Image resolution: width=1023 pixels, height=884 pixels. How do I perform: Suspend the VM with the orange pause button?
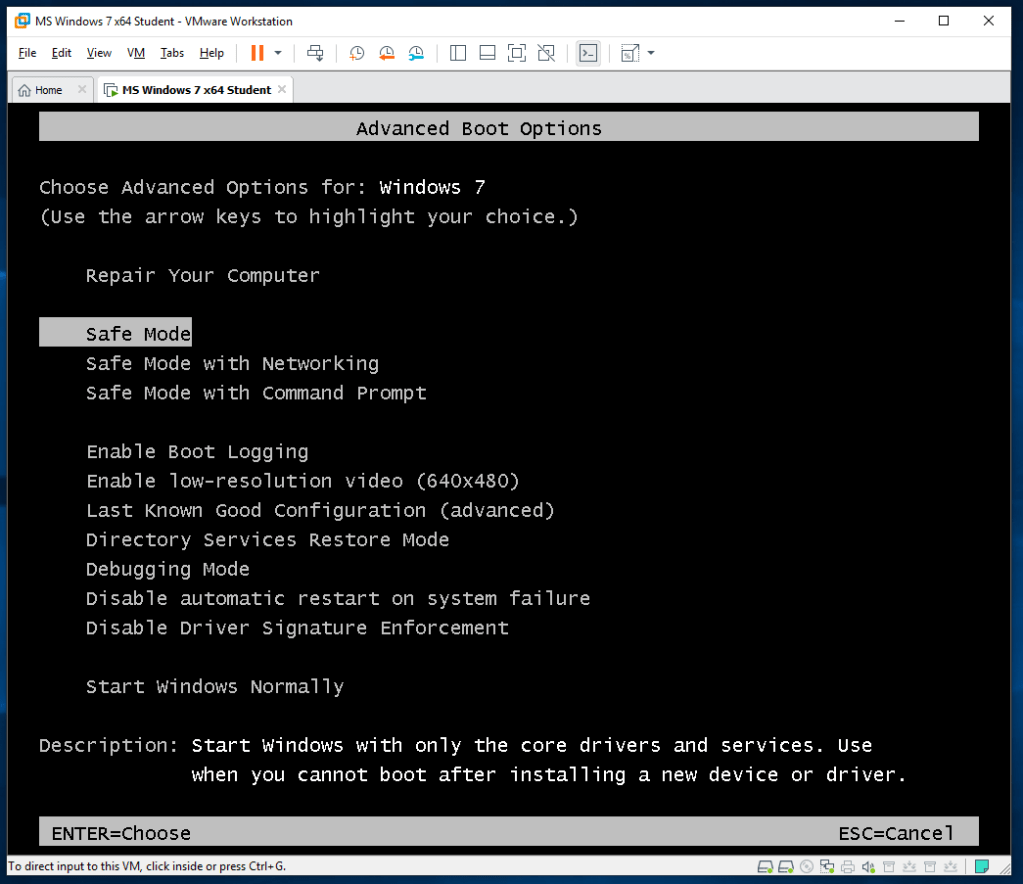click(257, 53)
